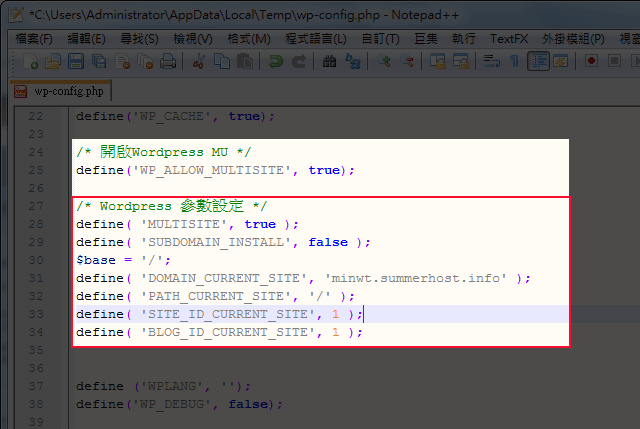Click the comment Wordpress 參數設定
Screen dimensions: 640x429
click(x=171, y=206)
